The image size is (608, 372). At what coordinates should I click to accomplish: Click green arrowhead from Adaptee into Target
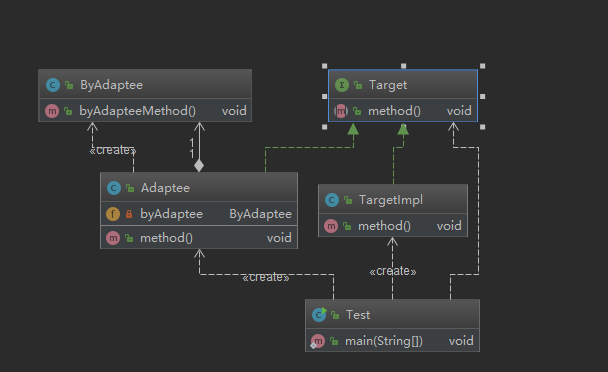pos(353,129)
